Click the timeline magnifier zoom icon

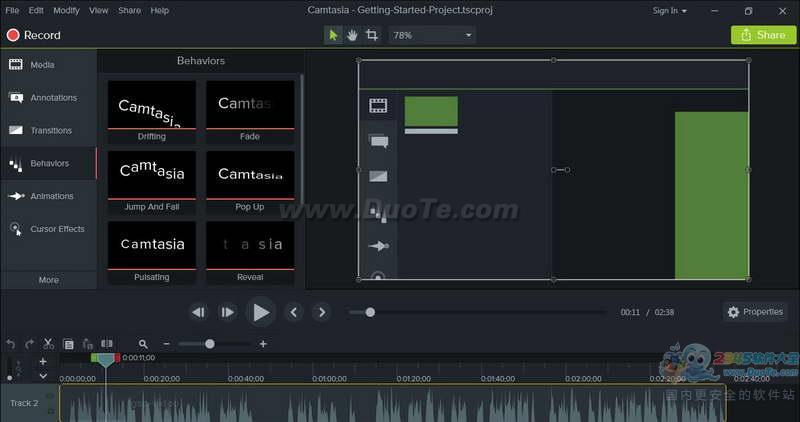pos(143,344)
